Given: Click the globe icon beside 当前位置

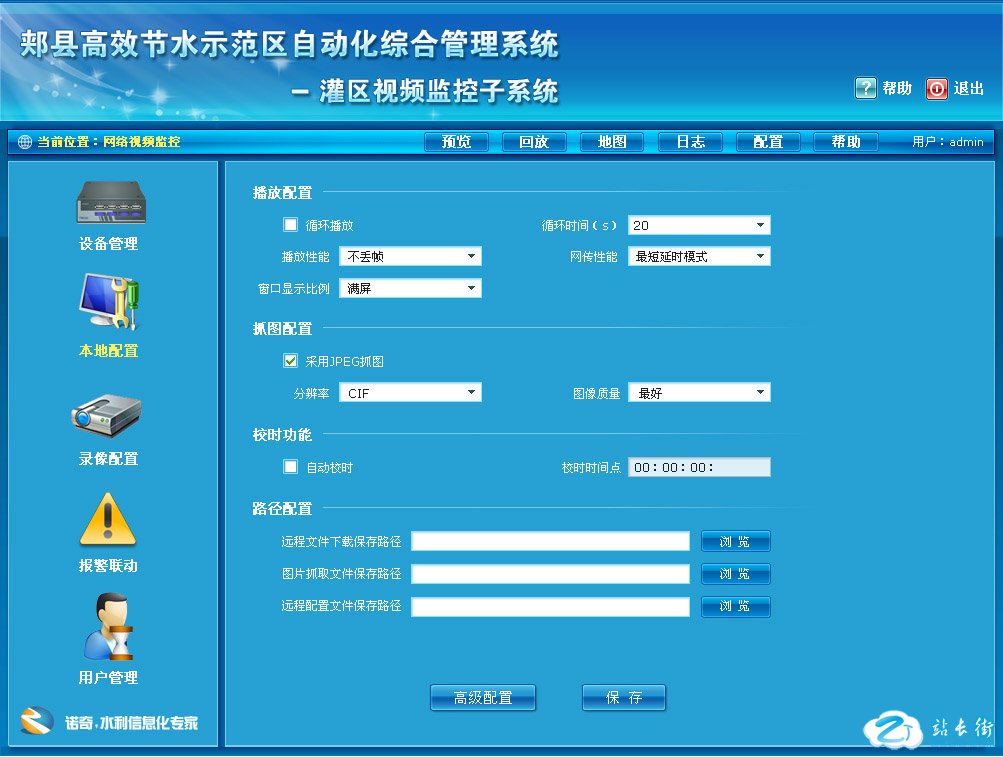Looking at the screenshot, I should point(25,142).
